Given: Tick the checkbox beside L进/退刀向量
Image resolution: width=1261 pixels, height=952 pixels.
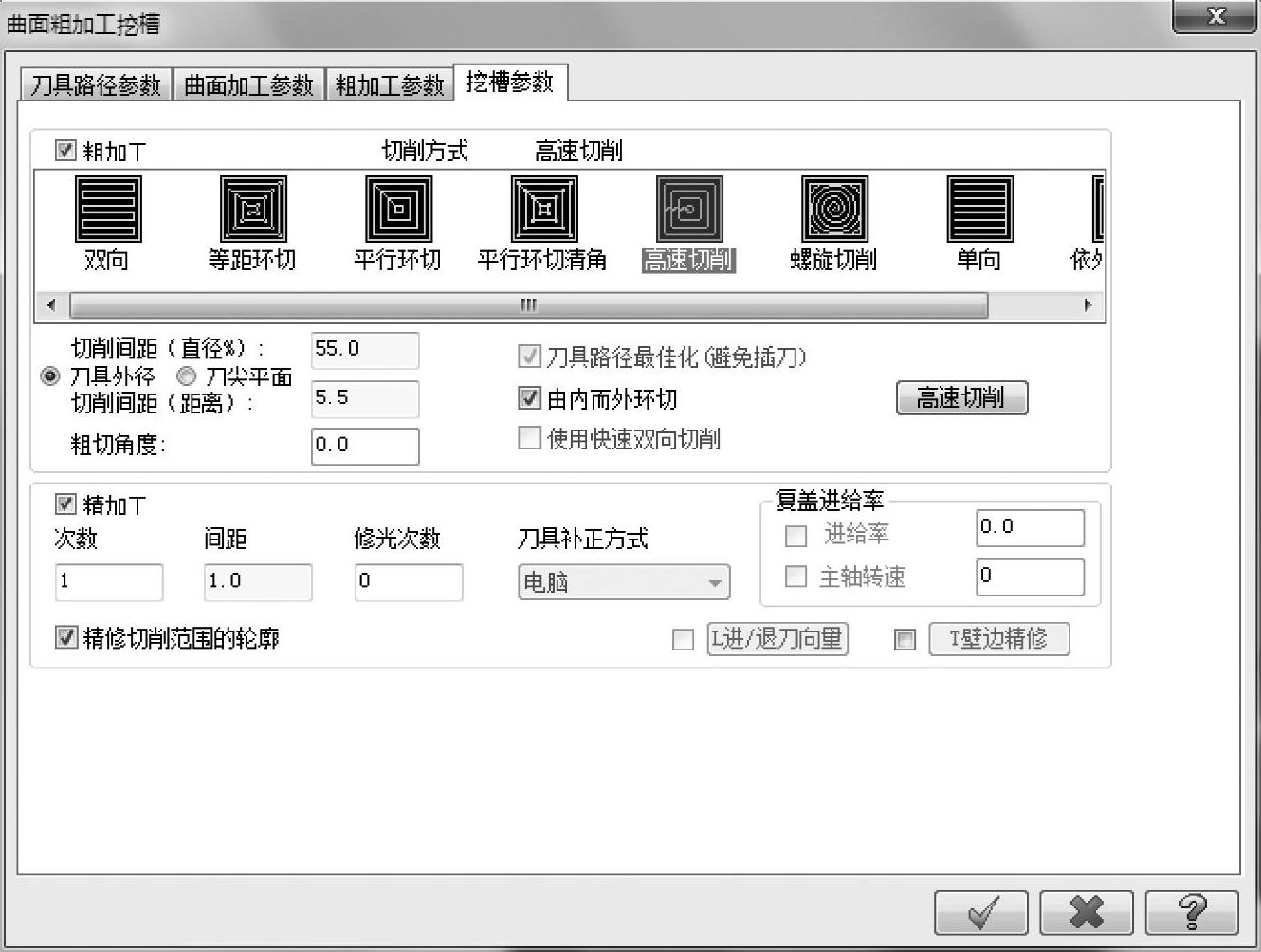Looking at the screenshot, I should pos(683,640).
